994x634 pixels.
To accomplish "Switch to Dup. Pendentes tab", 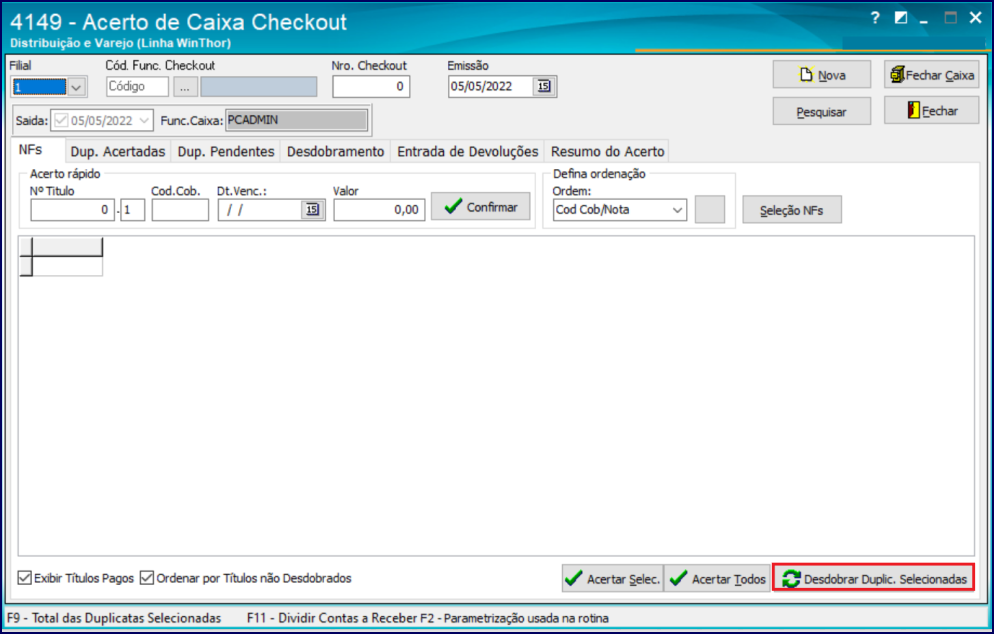I will [x=226, y=152].
